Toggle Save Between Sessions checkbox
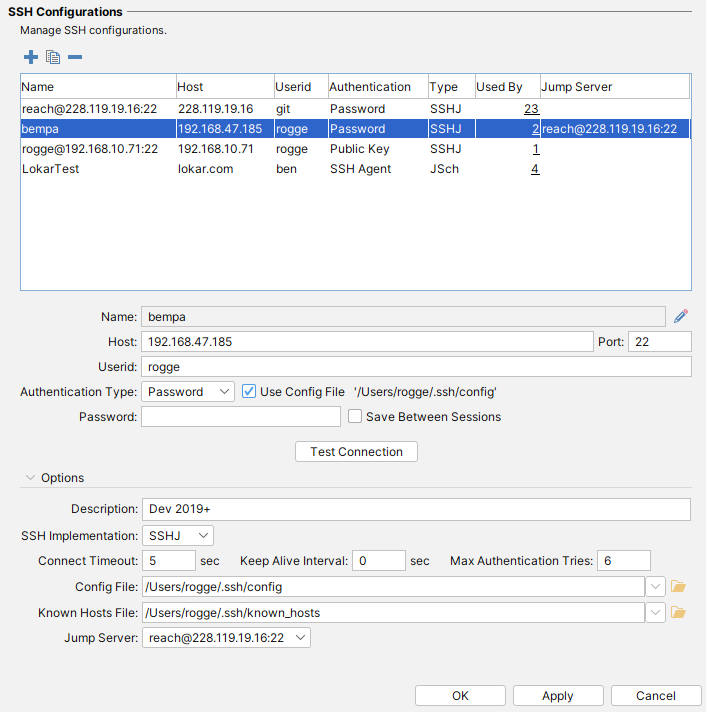Image resolution: width=706 pixels, height=712 pixels. click(x=354, y=417)
